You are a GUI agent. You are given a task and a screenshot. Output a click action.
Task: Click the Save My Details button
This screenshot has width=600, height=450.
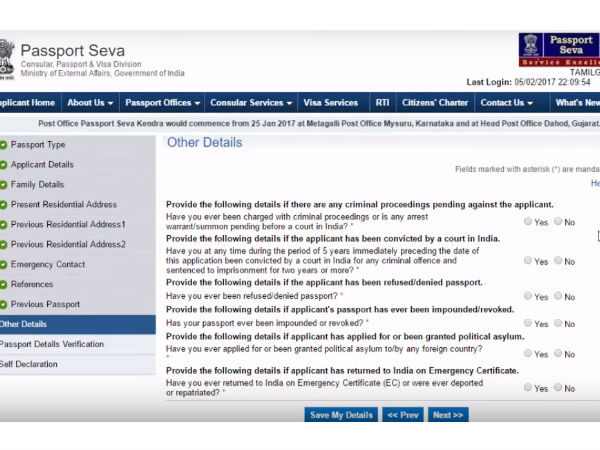coord(341,415)
